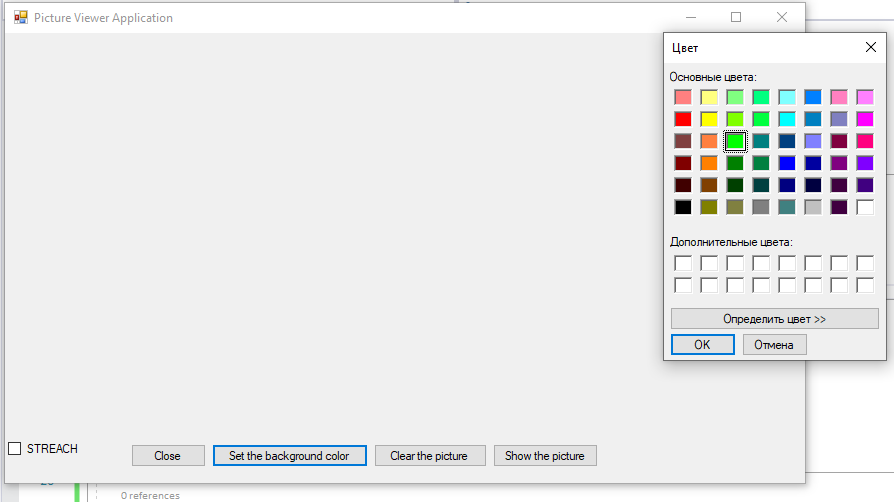The width and height of the screenshot is (894, 502).
Task: Click Set the background color button
Action: [290, 456]
